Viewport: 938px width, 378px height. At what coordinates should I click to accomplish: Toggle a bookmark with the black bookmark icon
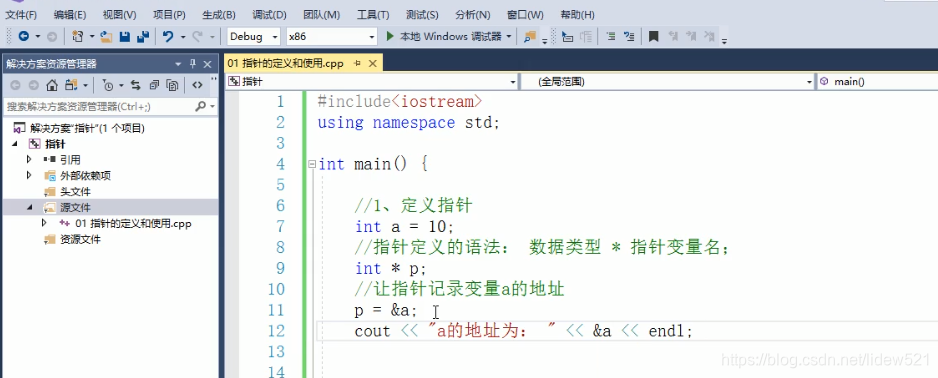click(x=654, y=36)
